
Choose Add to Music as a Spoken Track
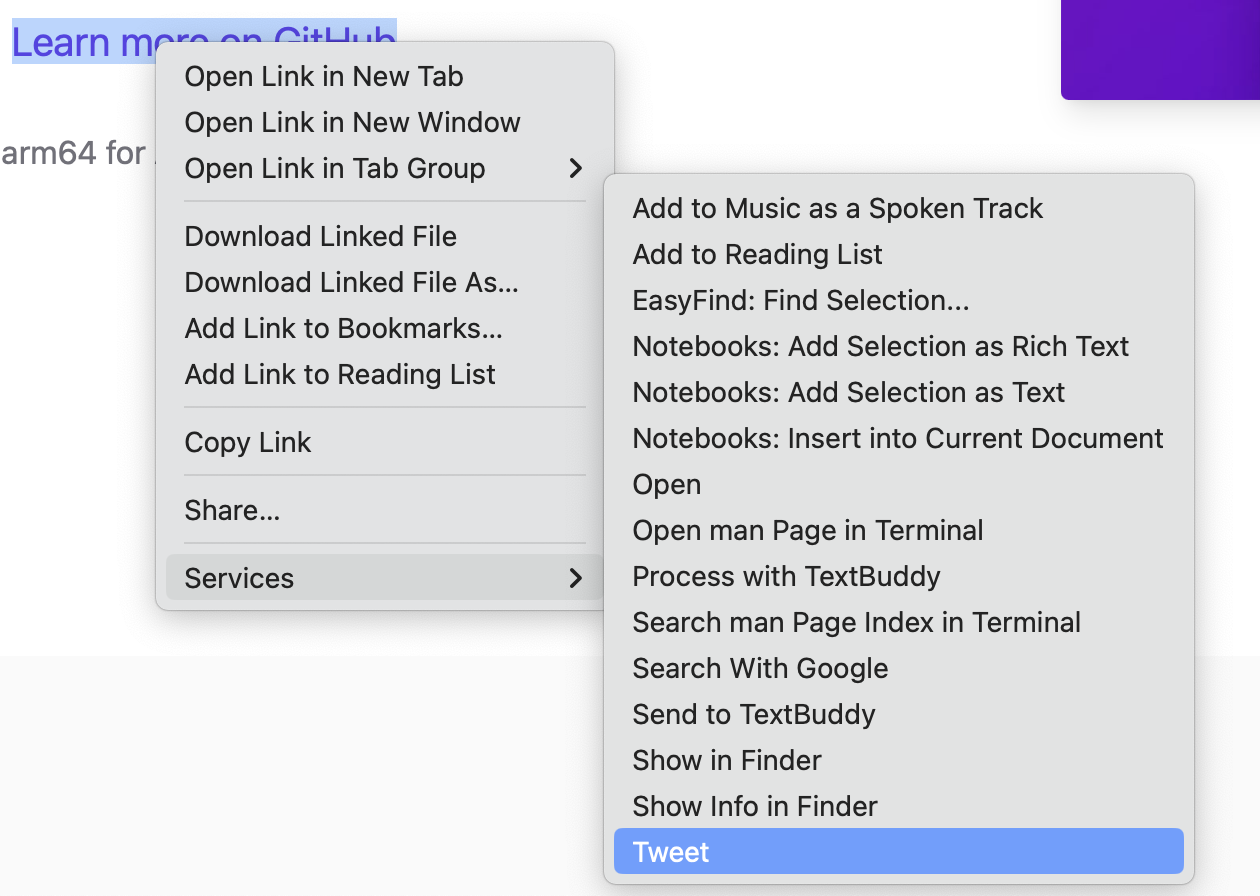pyautogui.click(x=837, y=208)
